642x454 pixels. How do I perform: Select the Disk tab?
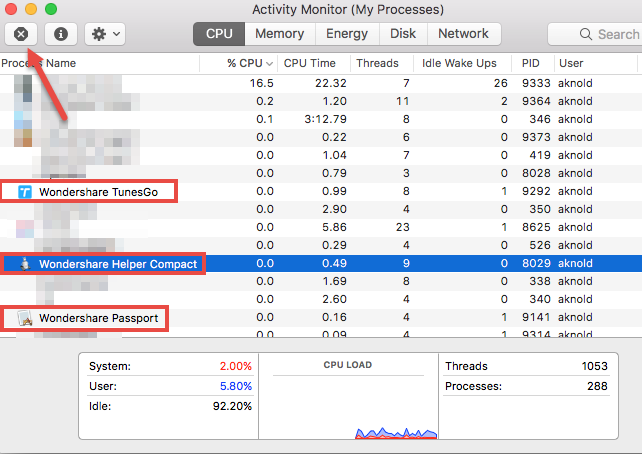pyautogui.click(x=403, y=34)
